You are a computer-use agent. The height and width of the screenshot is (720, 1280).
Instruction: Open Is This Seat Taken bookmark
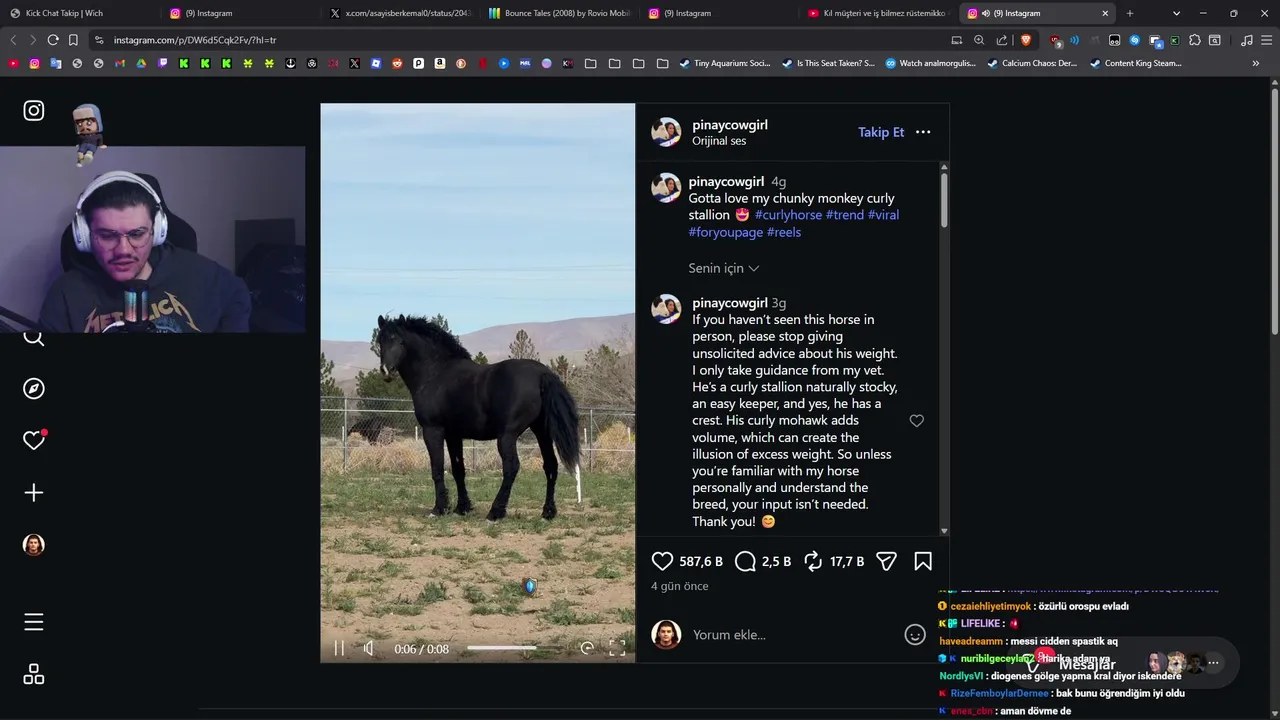pyautogui.click(x=828, y=63)
